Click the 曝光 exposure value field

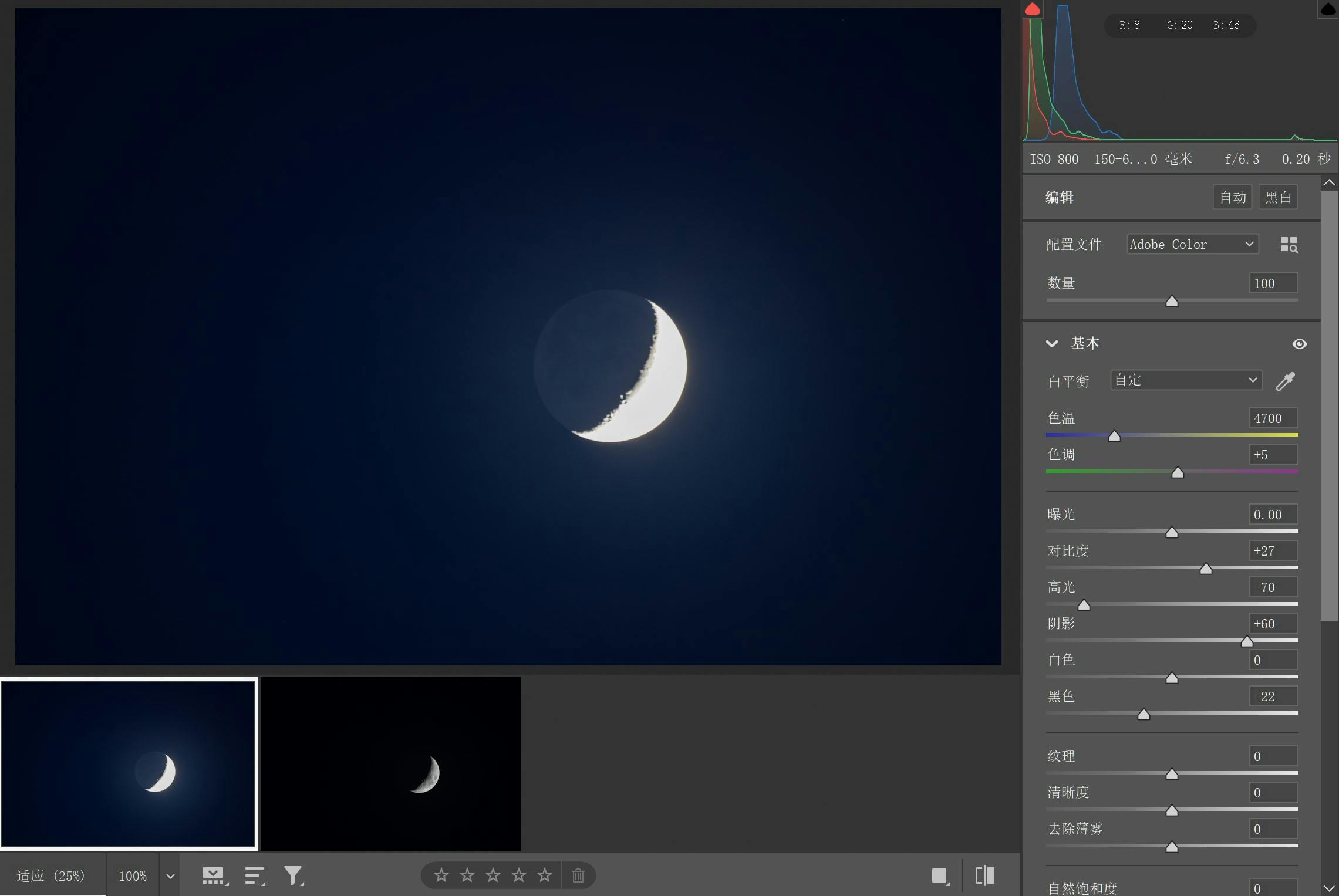[x=1273, y=515]
